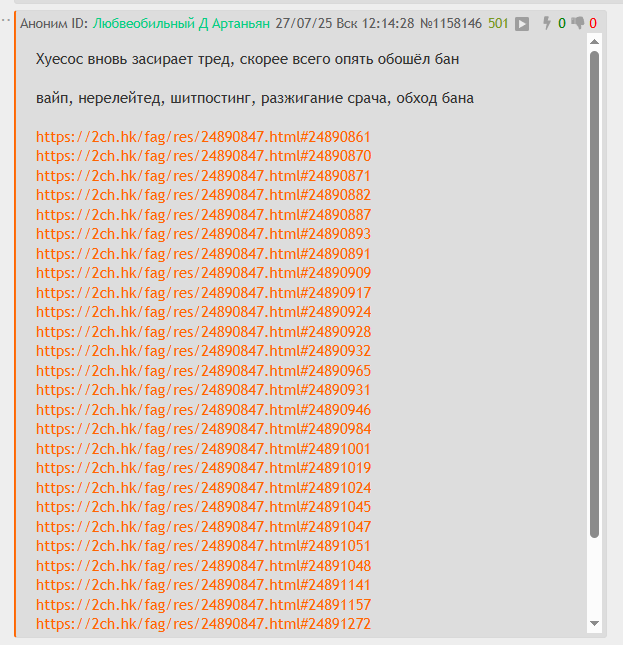Open link ending in #24891019
Viewport: 623px width, 645px height.
click(204, 469)
